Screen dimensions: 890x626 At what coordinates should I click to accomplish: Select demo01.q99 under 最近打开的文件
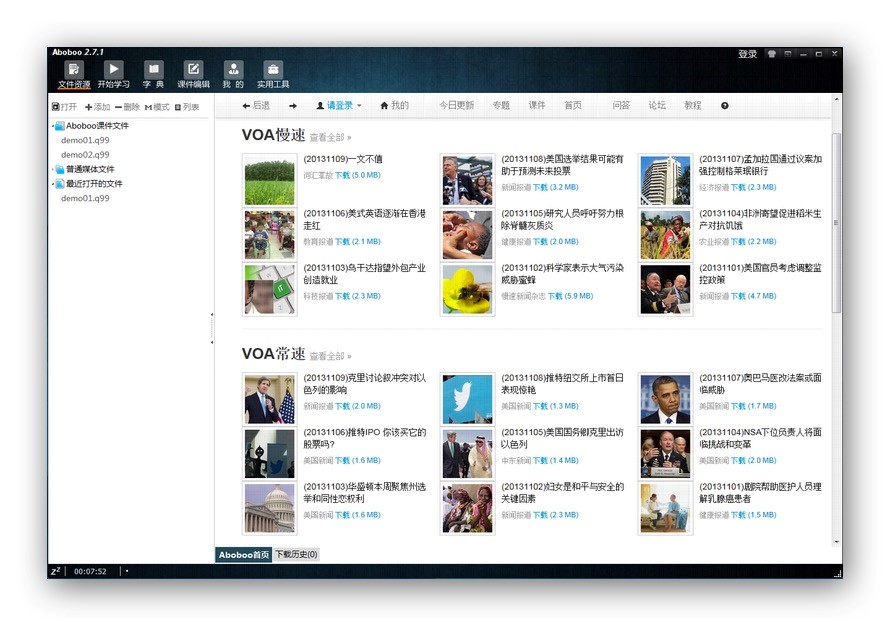tap(85, 198)
